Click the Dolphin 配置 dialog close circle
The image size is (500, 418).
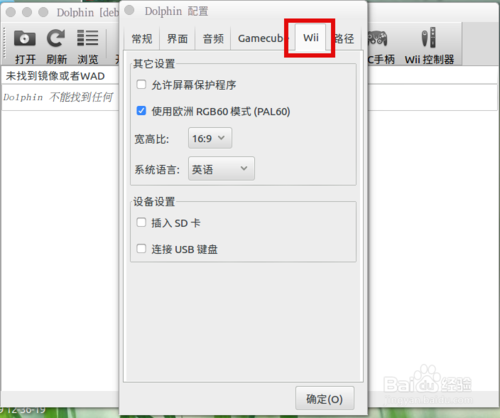click(x=129, y=10)
